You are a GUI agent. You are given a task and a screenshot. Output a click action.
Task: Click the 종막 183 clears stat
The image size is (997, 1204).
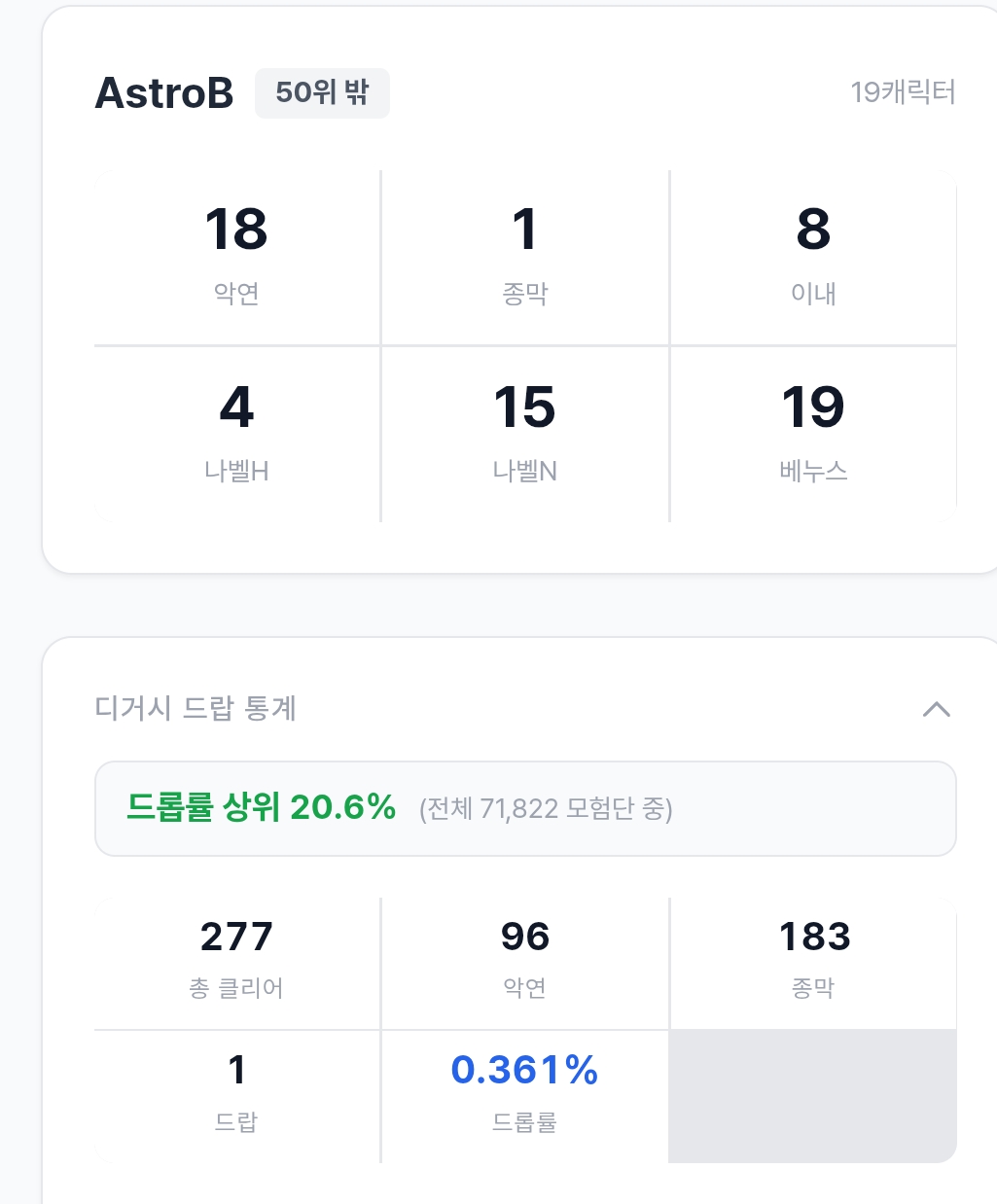click(813, 958)
